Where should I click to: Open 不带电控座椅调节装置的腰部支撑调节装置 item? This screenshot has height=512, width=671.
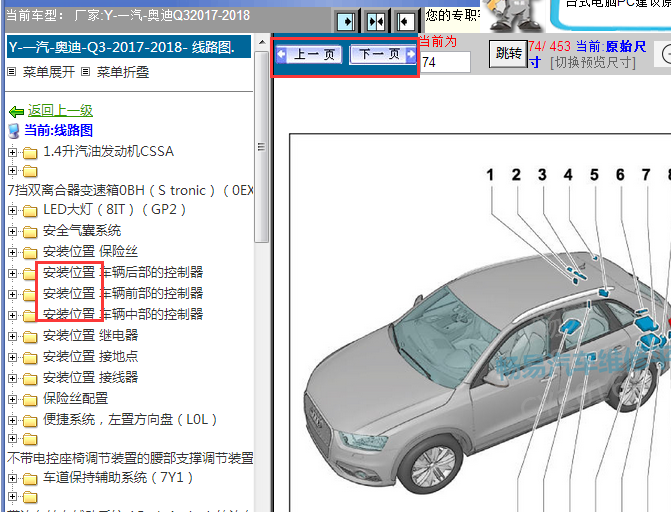130,458
